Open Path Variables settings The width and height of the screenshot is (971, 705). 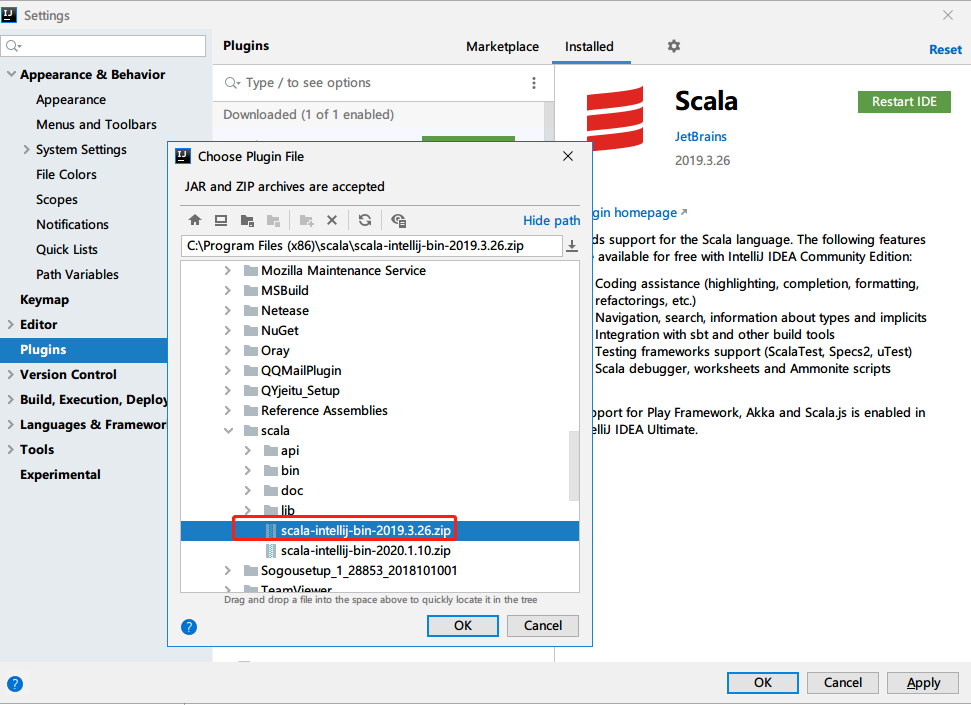coord(77,274)
